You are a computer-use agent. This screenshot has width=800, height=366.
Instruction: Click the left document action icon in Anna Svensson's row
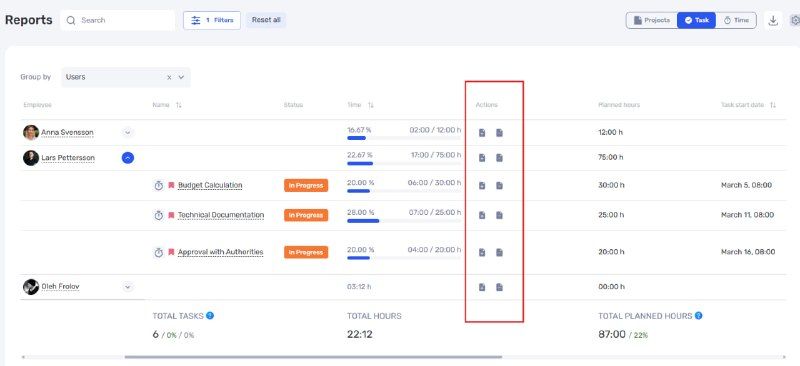[x=482, y=133]
